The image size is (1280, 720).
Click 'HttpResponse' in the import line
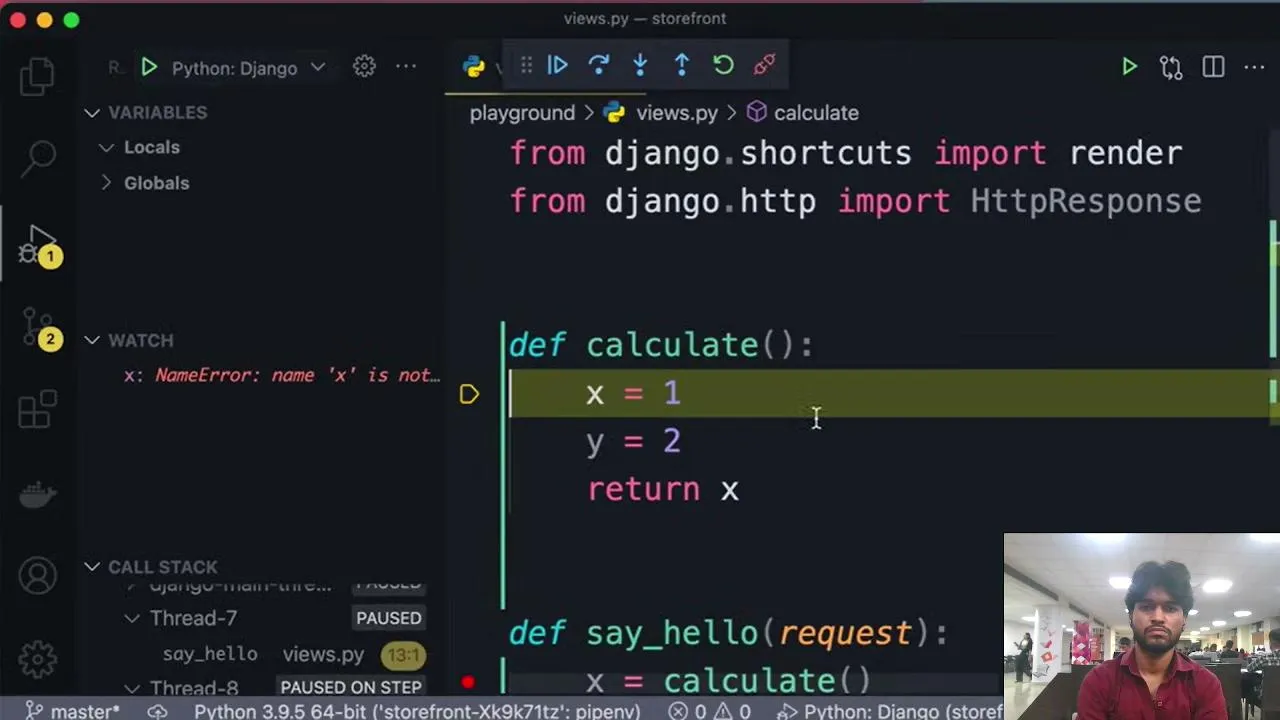click(1086, 201)
